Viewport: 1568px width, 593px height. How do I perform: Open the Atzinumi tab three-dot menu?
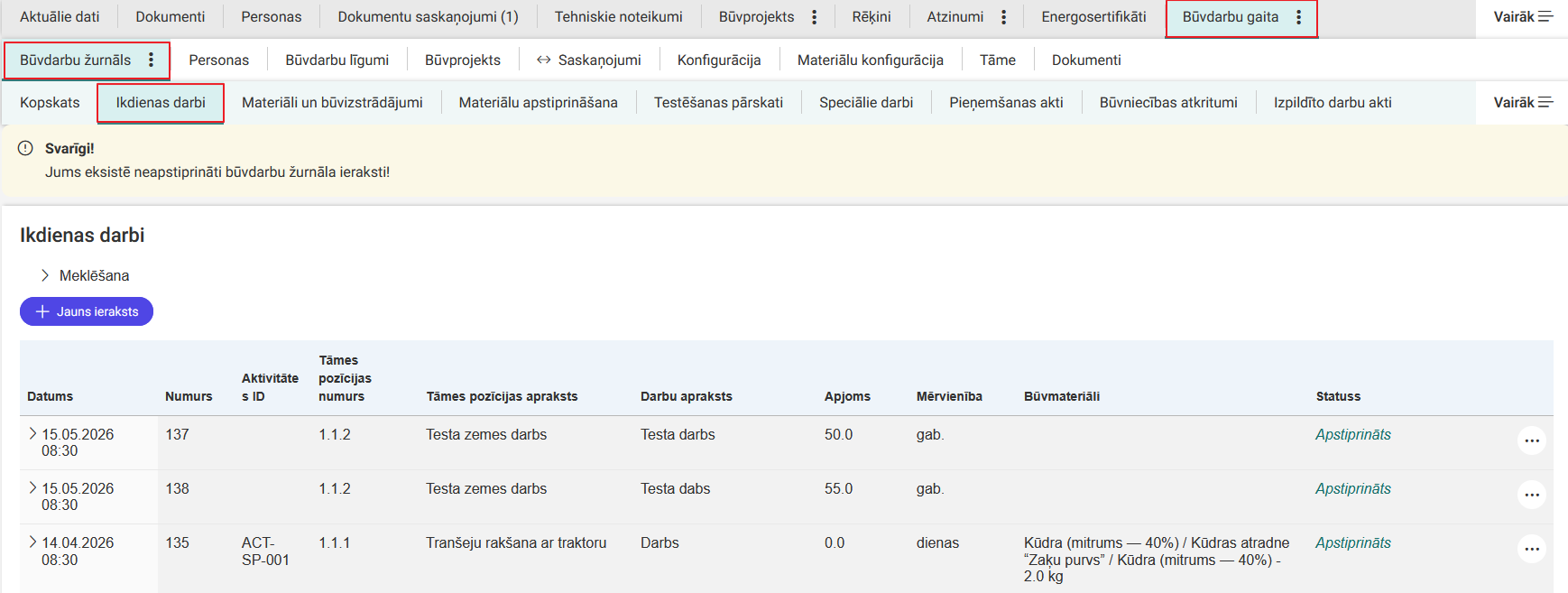tap(1003, 17)
